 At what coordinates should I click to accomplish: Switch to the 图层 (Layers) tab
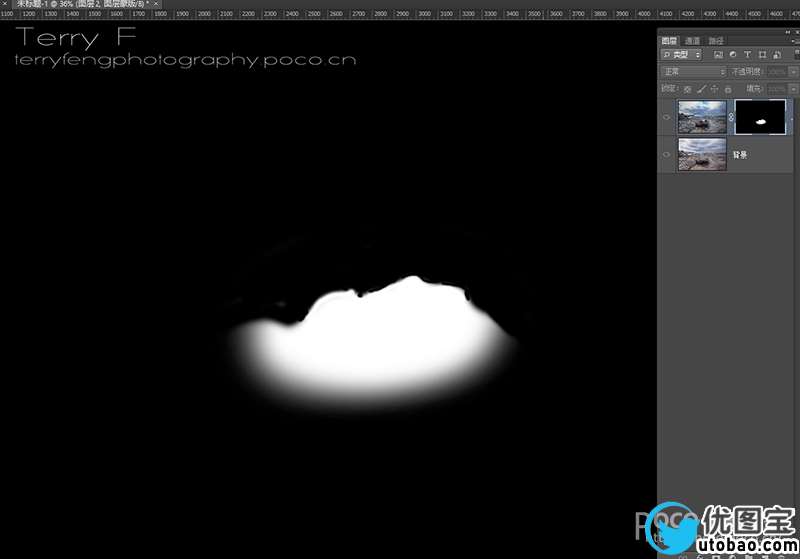click(669, 41)
